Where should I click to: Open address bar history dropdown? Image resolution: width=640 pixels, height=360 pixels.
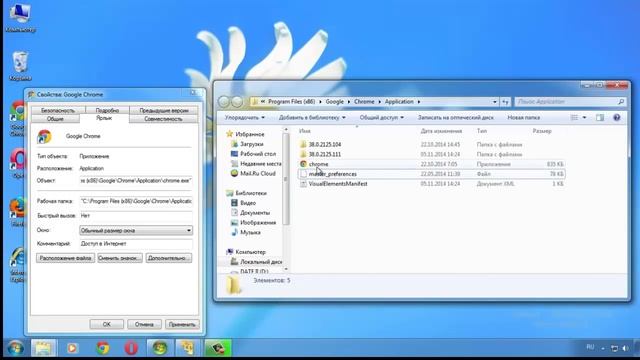pos(495,102)
